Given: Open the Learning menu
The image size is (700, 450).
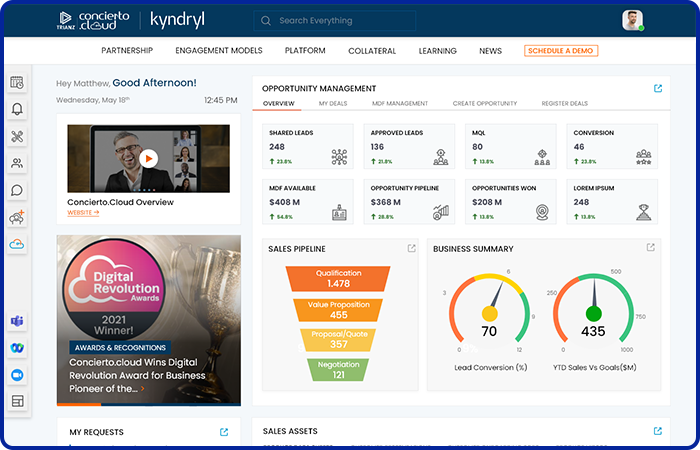Looking at the screenshot, I should [438, 51].
